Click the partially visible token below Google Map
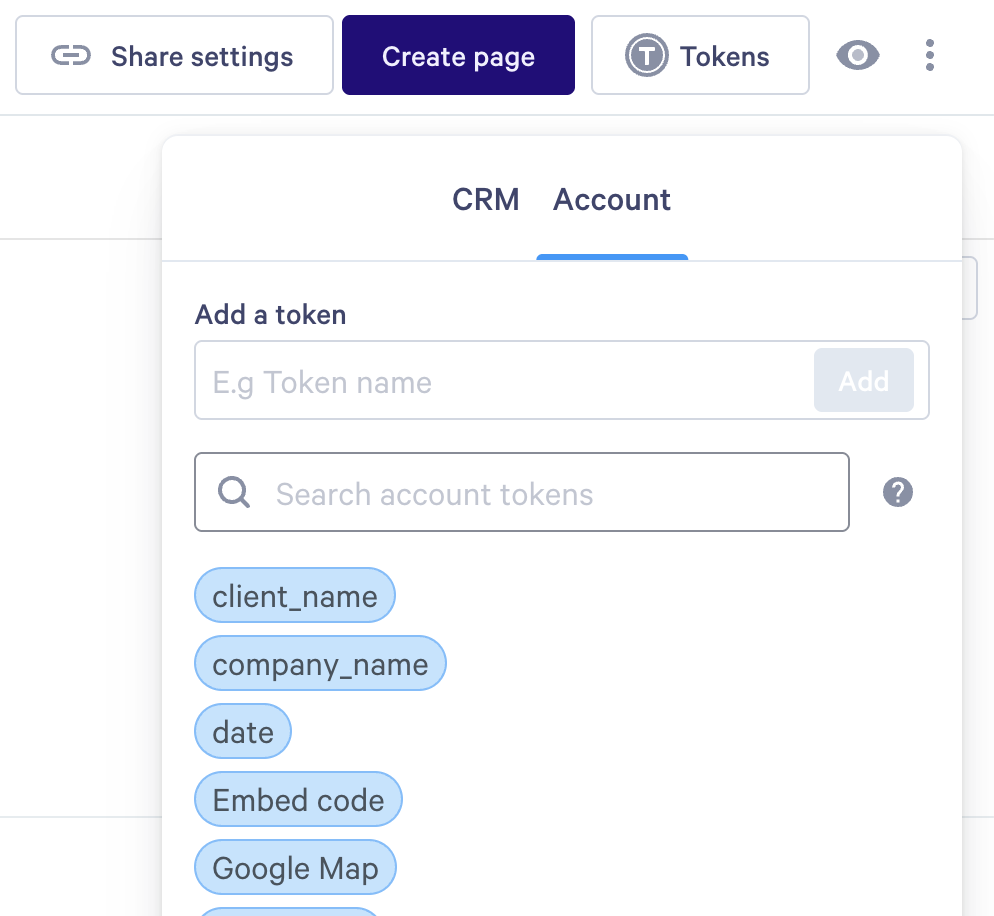 (288, 911)
